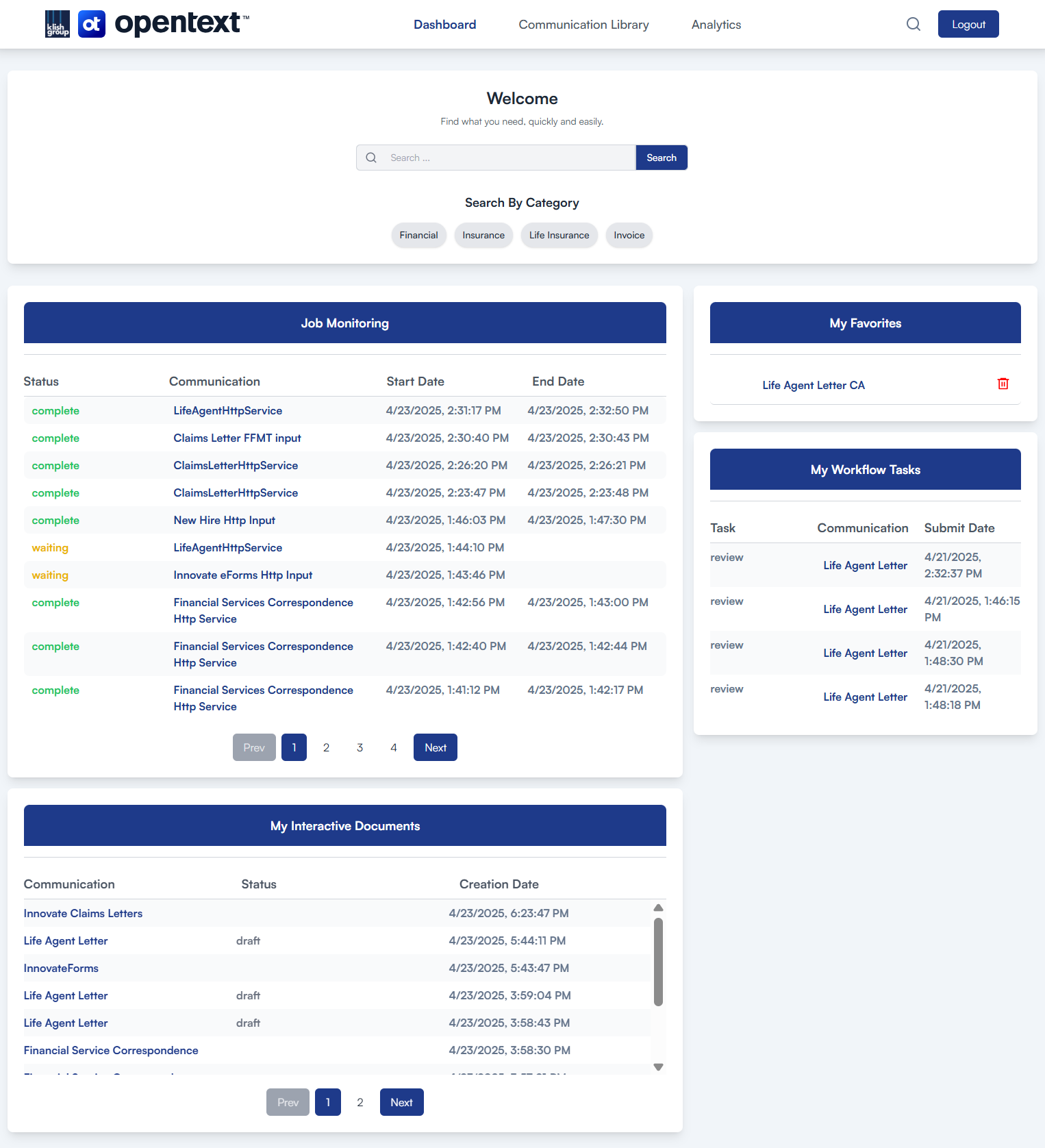Open Financial Service Correspondence document
Screen dimensions: 1045x1148
[x=111, y=1050]
